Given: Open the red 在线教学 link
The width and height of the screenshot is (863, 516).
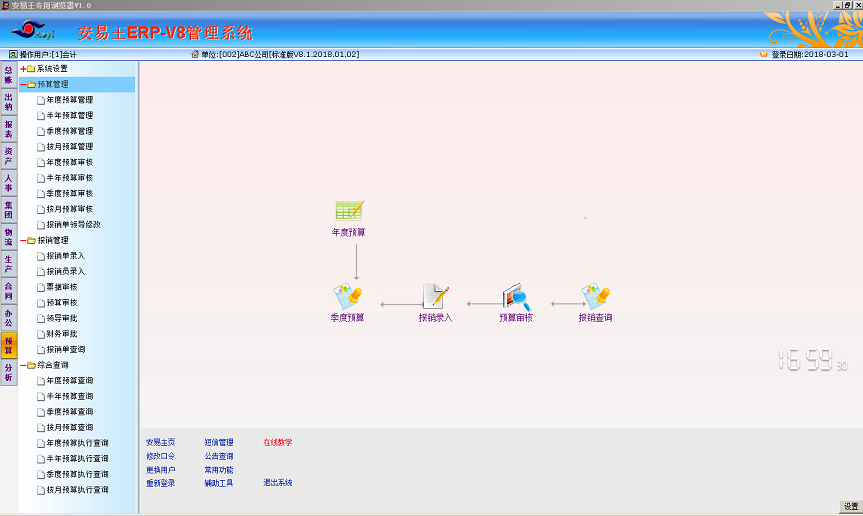Looking at the screenshot, I should pyautogui.click(x=278, y=442).
